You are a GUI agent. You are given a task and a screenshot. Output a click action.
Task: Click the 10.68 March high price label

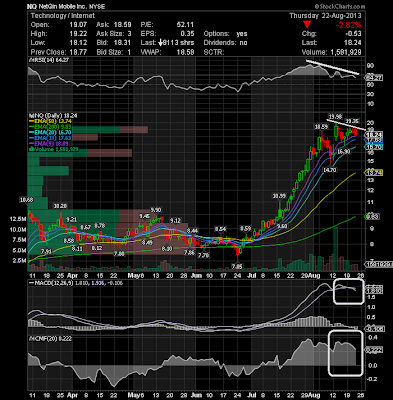click(26, 200)
